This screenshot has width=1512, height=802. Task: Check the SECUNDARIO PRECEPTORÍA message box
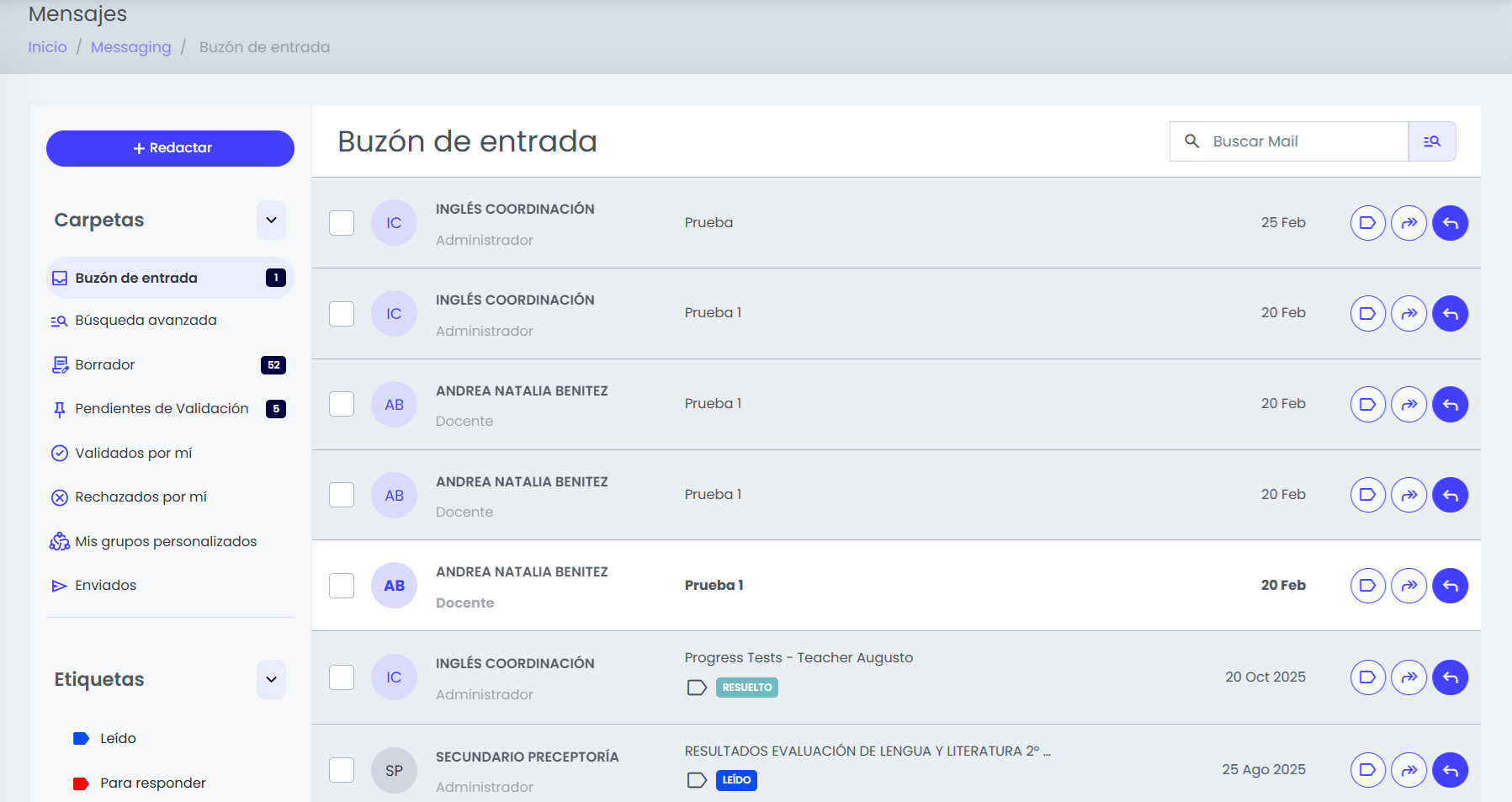point(342,770)
